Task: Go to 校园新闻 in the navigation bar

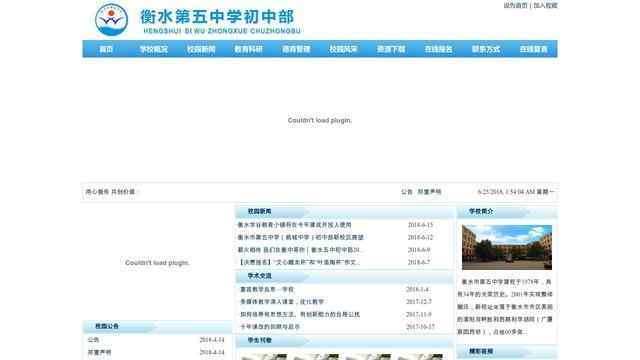Action: click(201, 49)
